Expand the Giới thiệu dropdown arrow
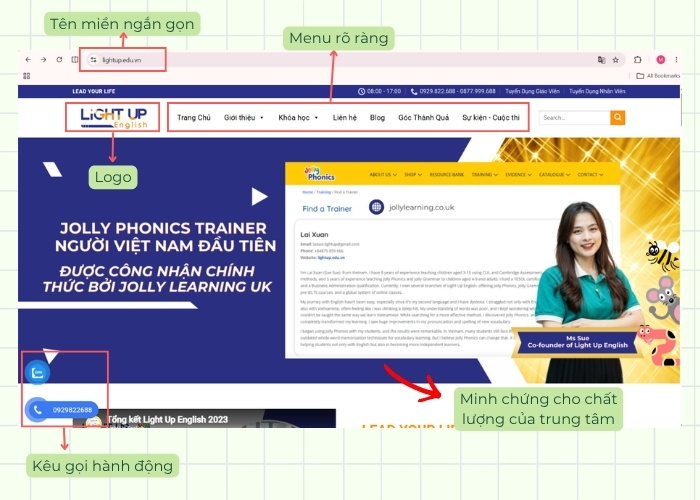Viewport: 700px width, 500px height. point(262,118)
